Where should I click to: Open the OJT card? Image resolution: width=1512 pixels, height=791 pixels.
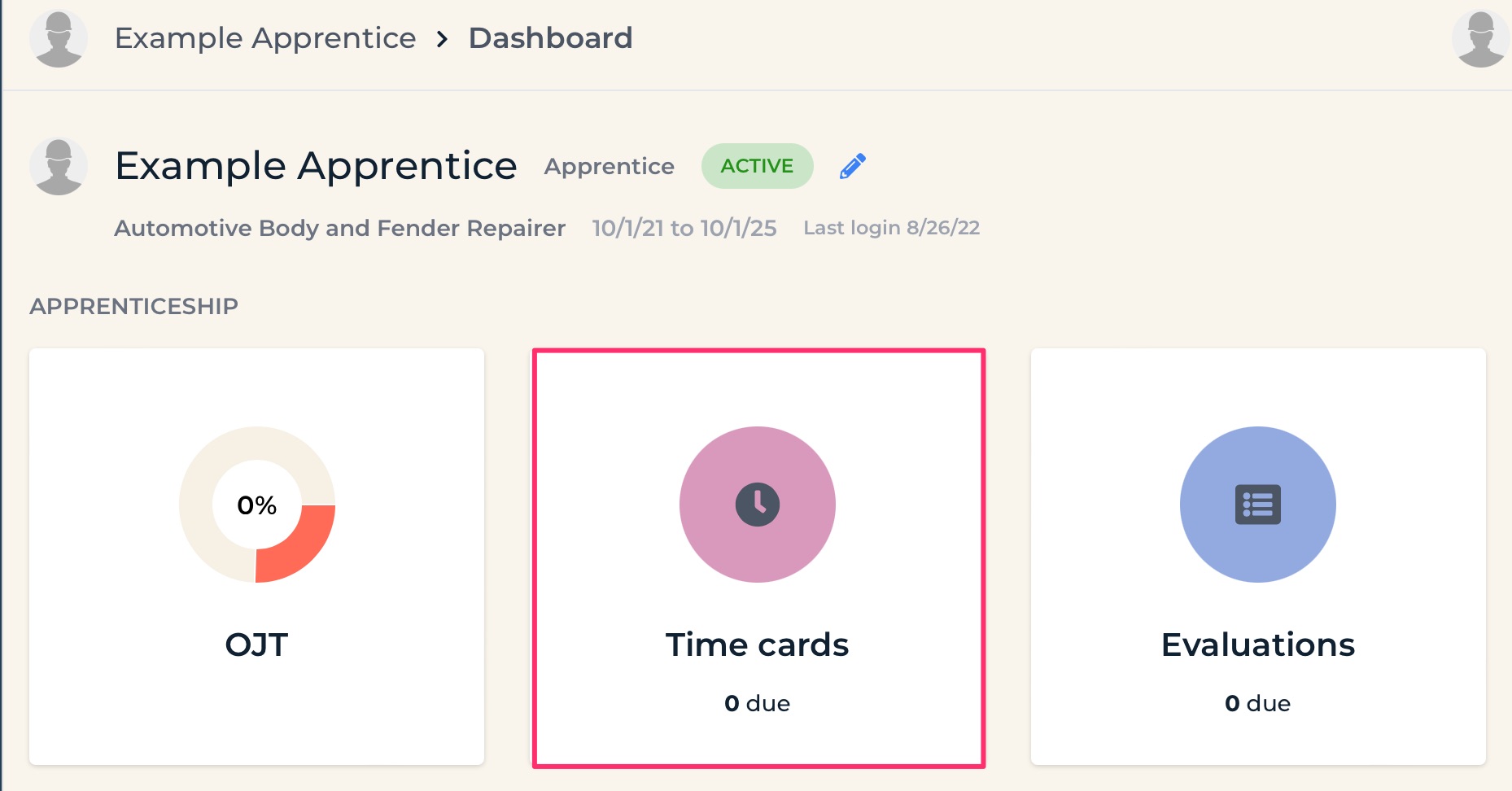257,557
